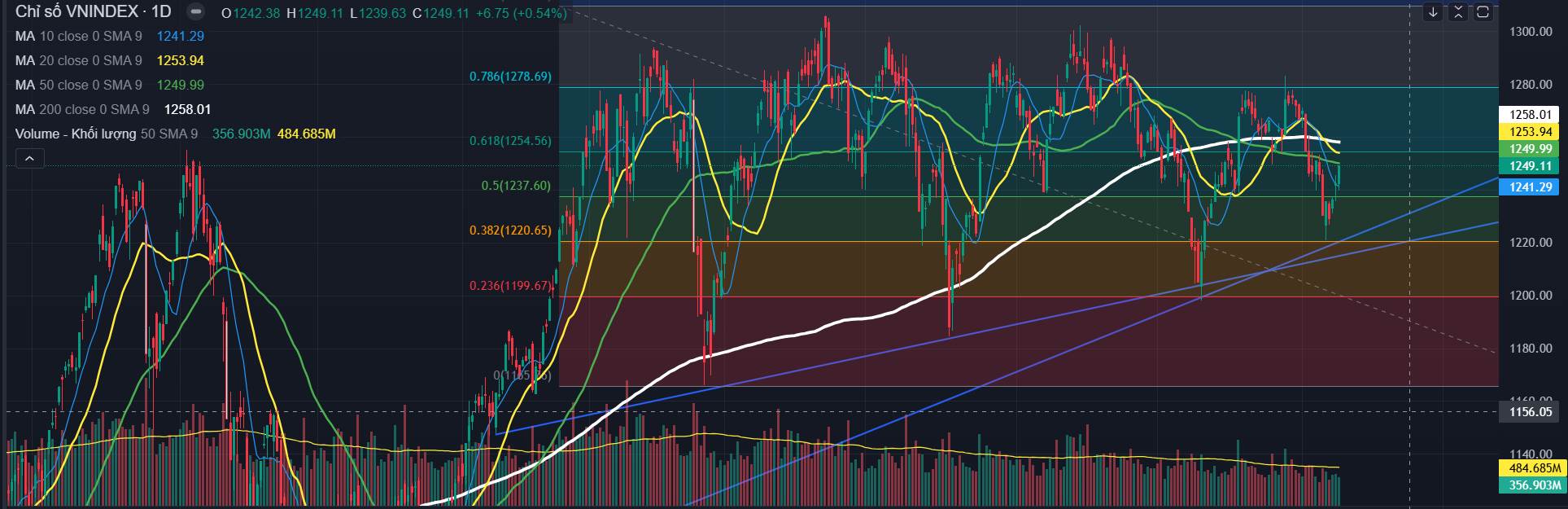Click the blue MA 10 value 1241.29
This screenshot has height=509, width=1568.
point(180,36)
